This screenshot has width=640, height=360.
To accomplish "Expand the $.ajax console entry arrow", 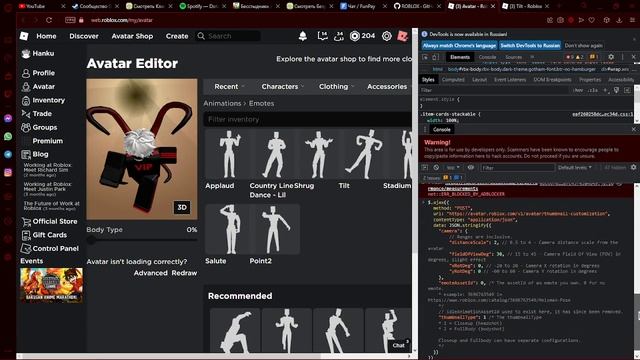I will coord(424,202).
